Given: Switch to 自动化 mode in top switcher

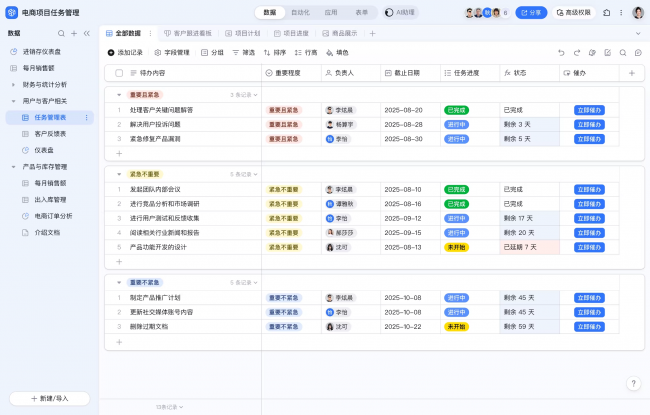Looking at the screenshot, I should pos(300,13).
